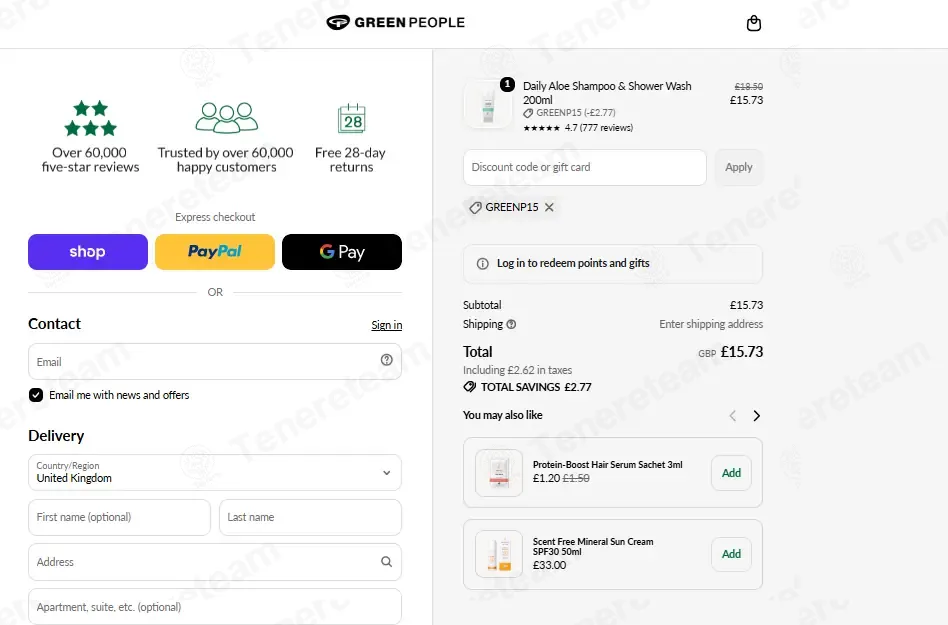Open the Daily Aloe Shampoo product thumbnail
Image resolution: width=948 pixels, height=625 pixels.
(x=488, y=105)
